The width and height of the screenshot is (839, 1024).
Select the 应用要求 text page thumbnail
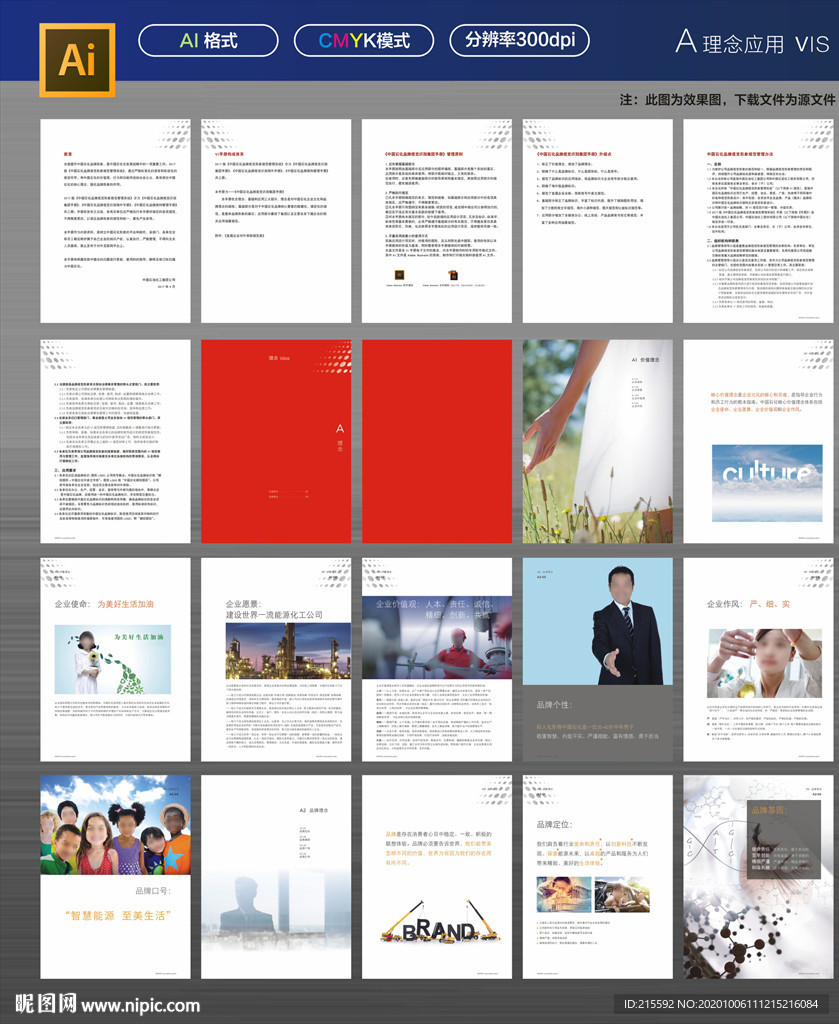116,441
